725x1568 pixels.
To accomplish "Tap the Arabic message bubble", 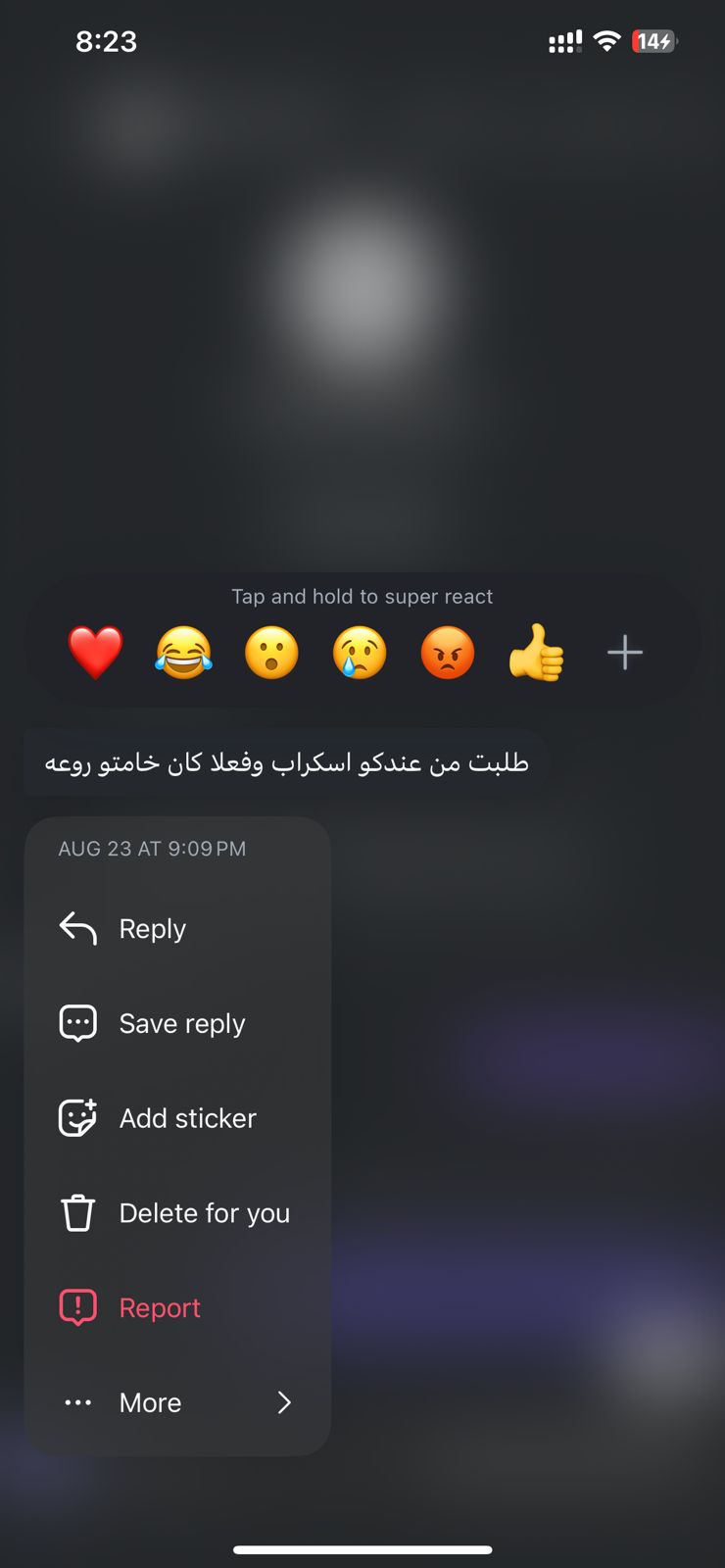I will 286,762.
